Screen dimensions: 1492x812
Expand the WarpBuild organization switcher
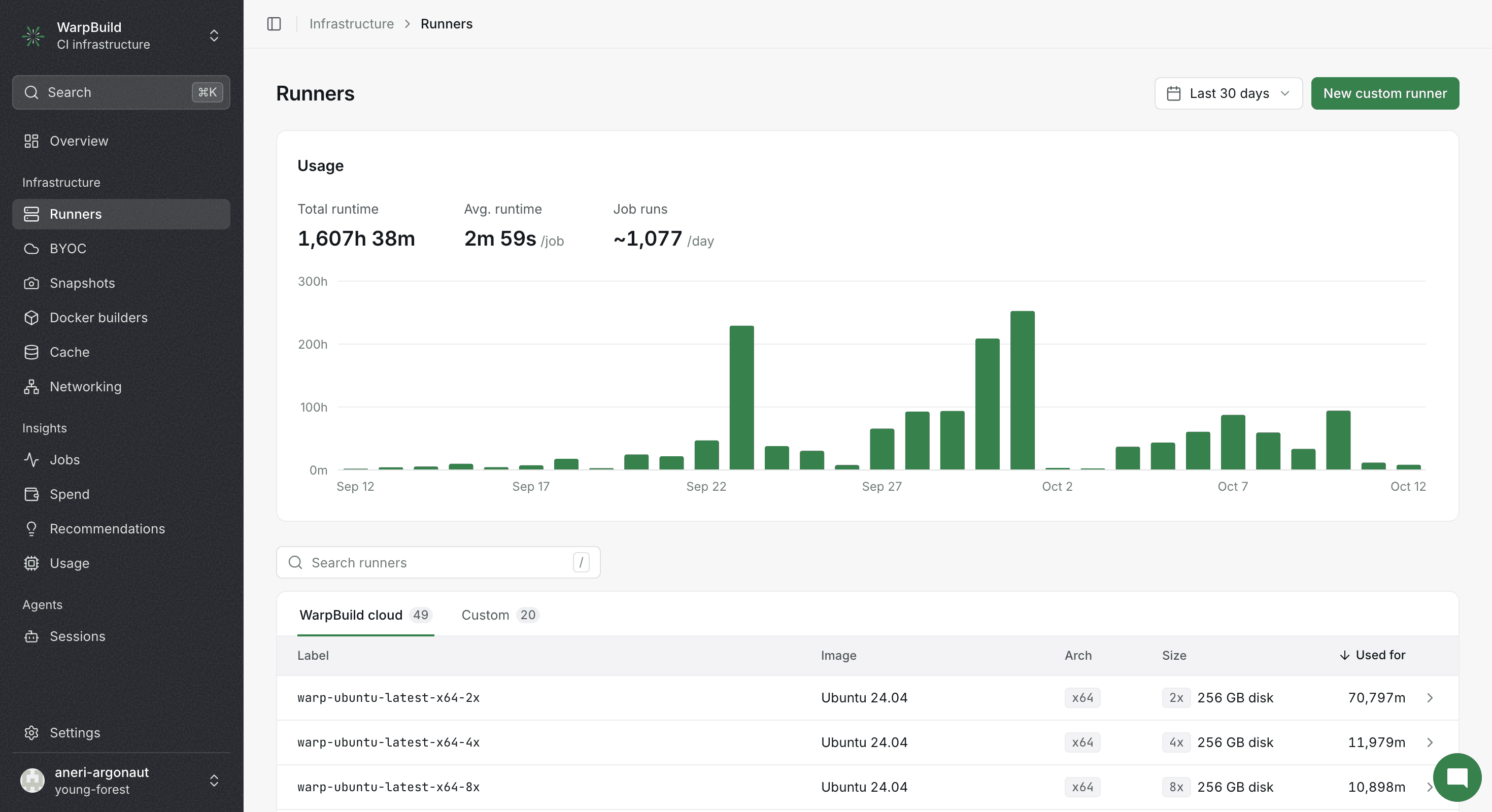214,36
